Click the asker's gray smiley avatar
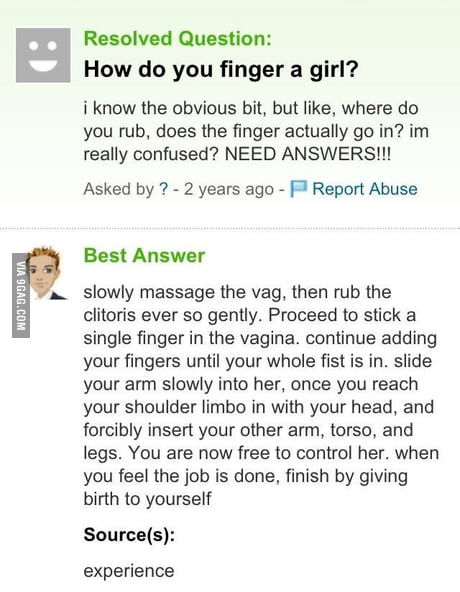Image resolution: width=460 pixels, height=592 pixels. tap(43, 55)
